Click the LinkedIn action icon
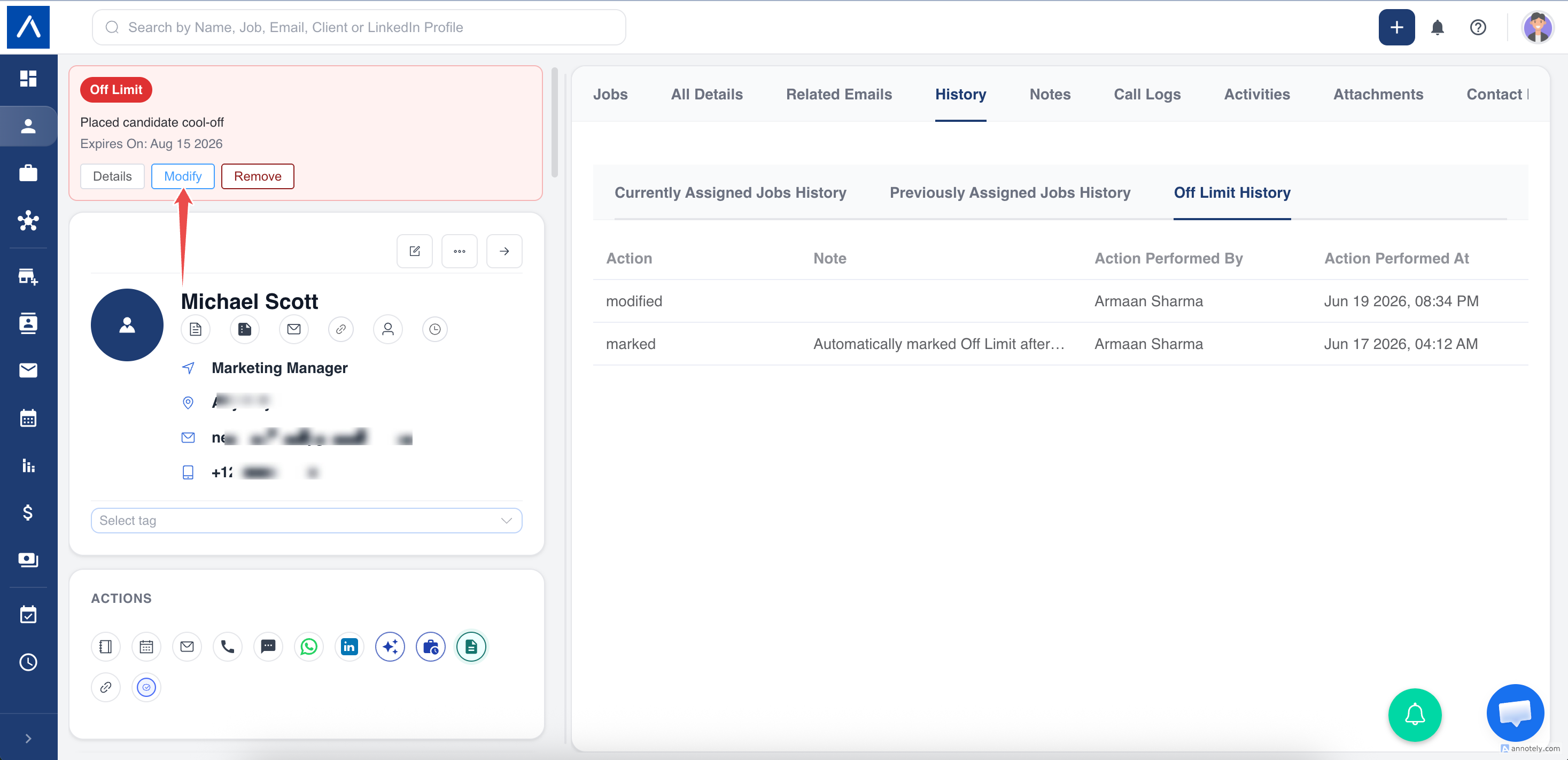The image size is (1568, 760). (350, 647)
